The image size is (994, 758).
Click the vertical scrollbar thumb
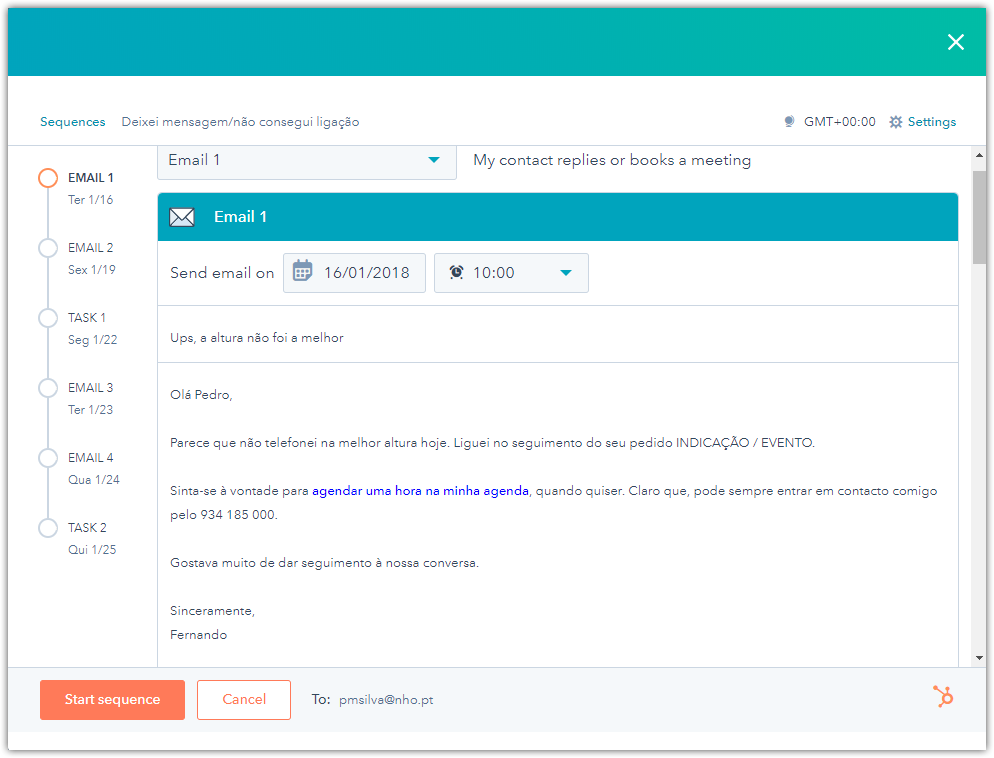980,217
